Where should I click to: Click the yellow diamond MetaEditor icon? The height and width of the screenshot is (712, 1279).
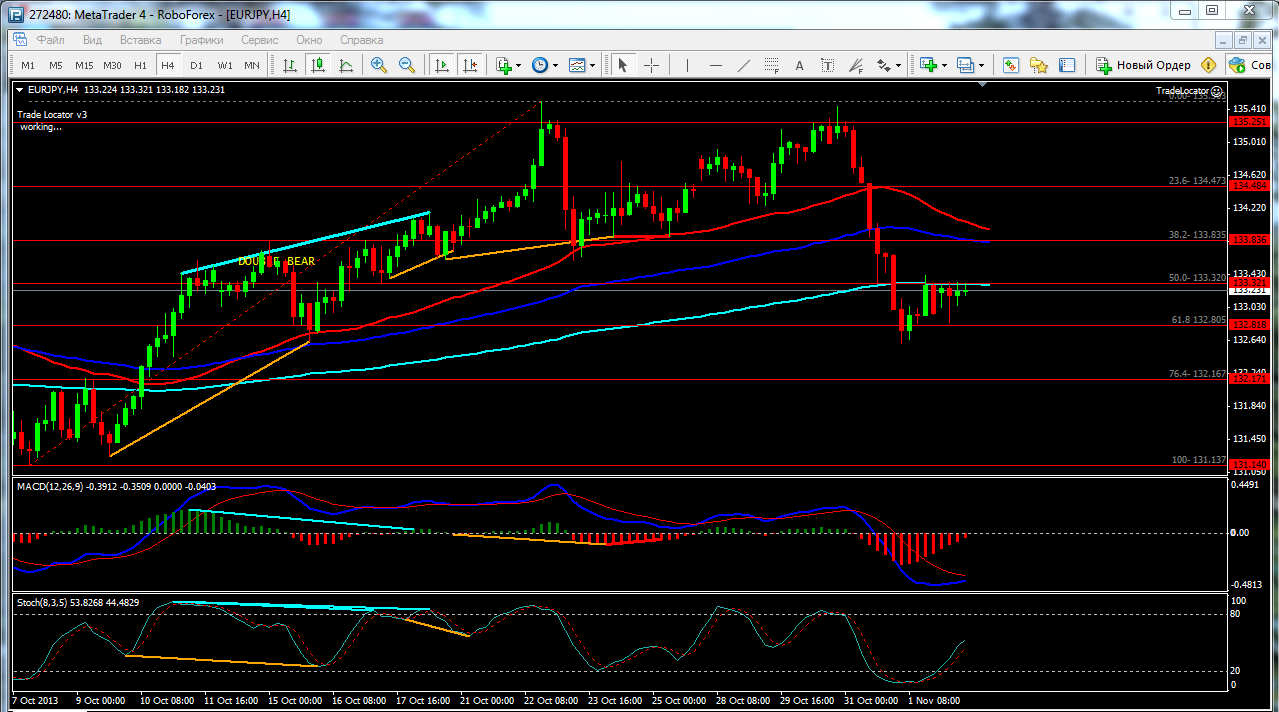coord(1208,65)
